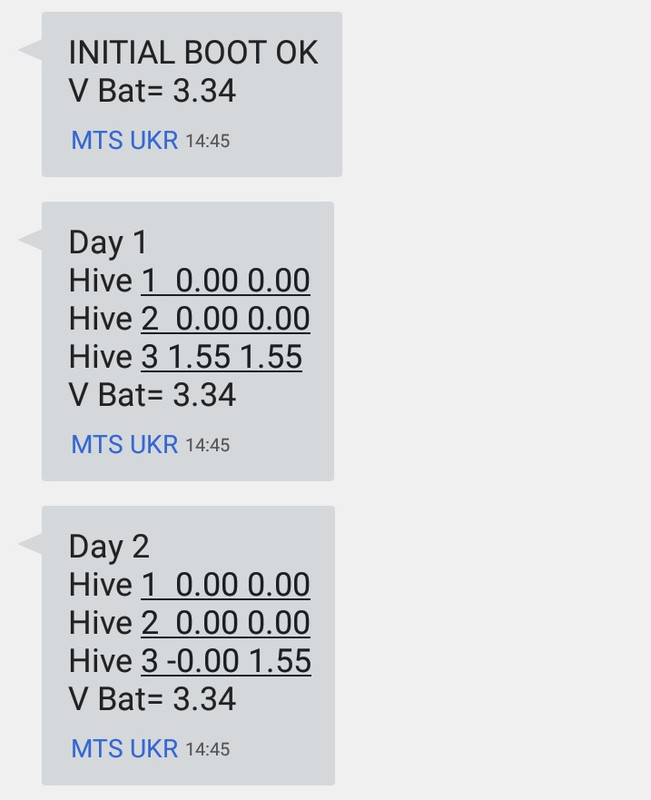
Task: Click the 14:45 timestamp of Day 2 message
Action: (x=208, y=749)
